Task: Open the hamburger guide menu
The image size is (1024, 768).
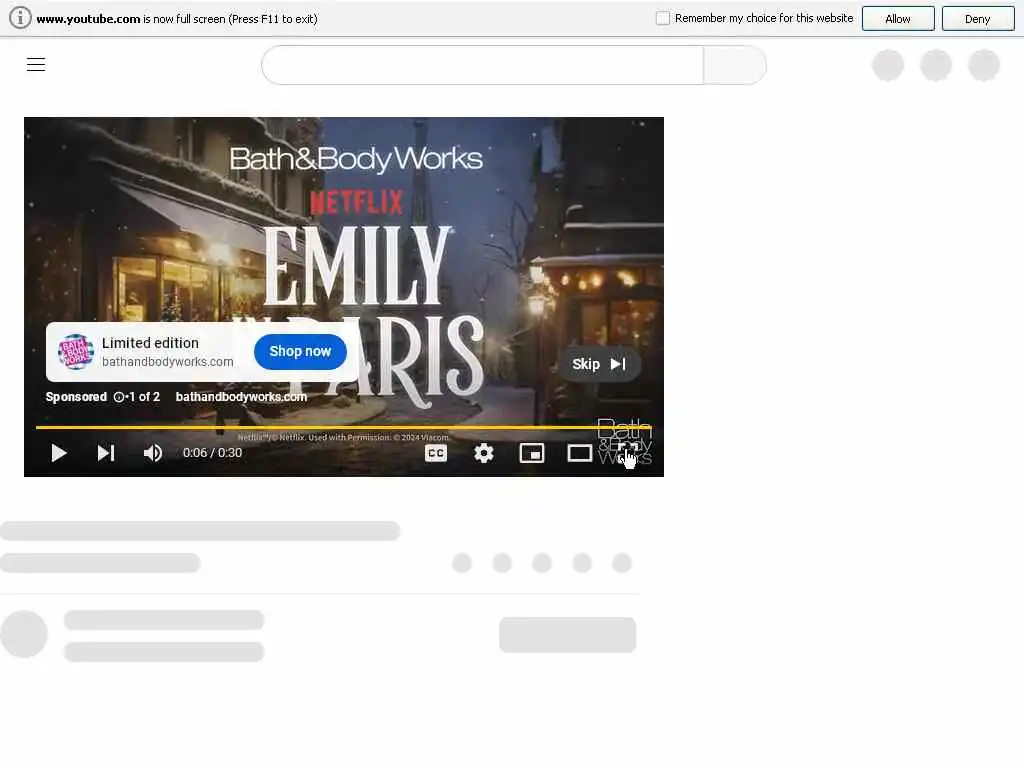Action: click(x=36, y=64)
